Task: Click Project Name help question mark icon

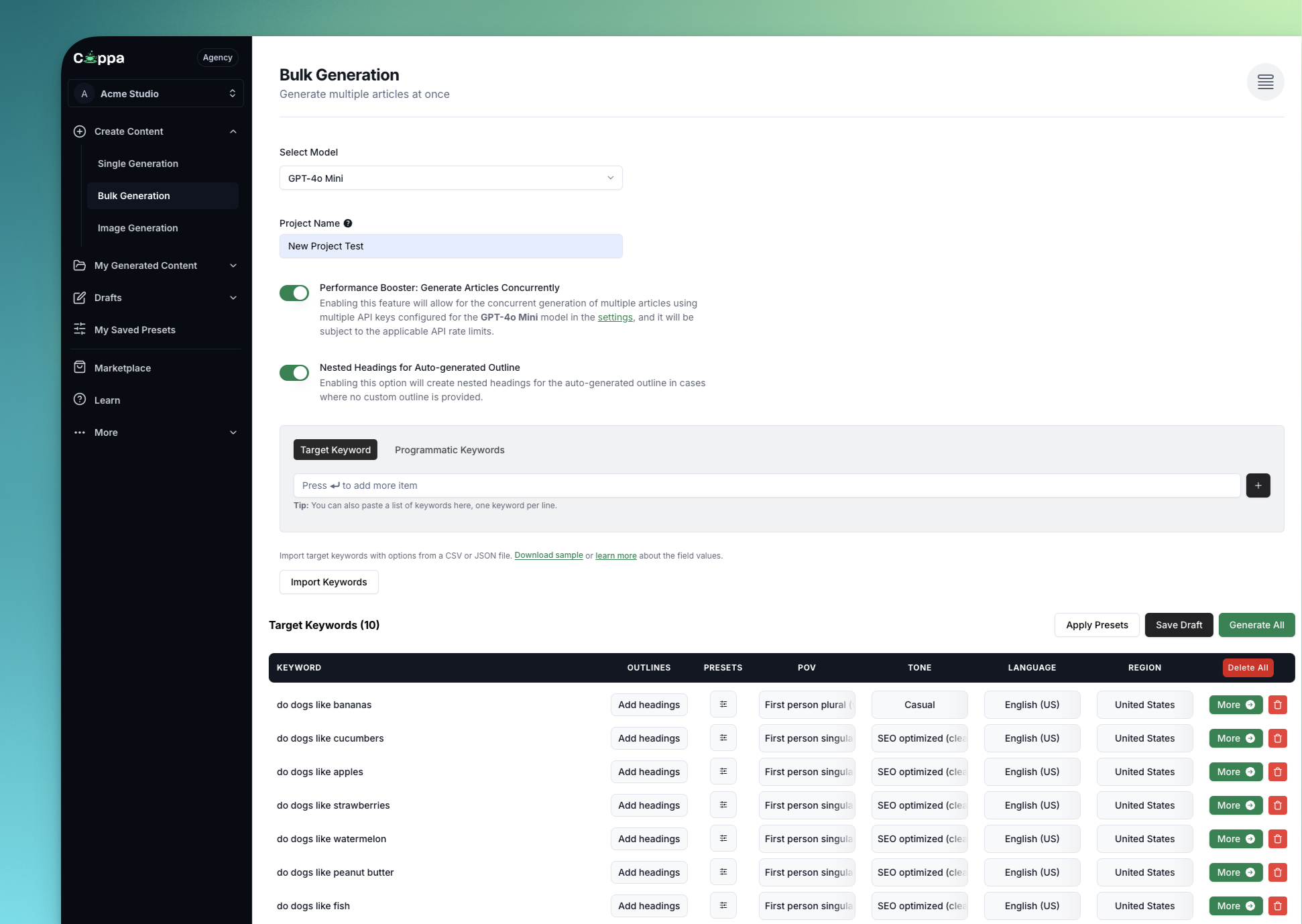Action: [x=348, y=223]
